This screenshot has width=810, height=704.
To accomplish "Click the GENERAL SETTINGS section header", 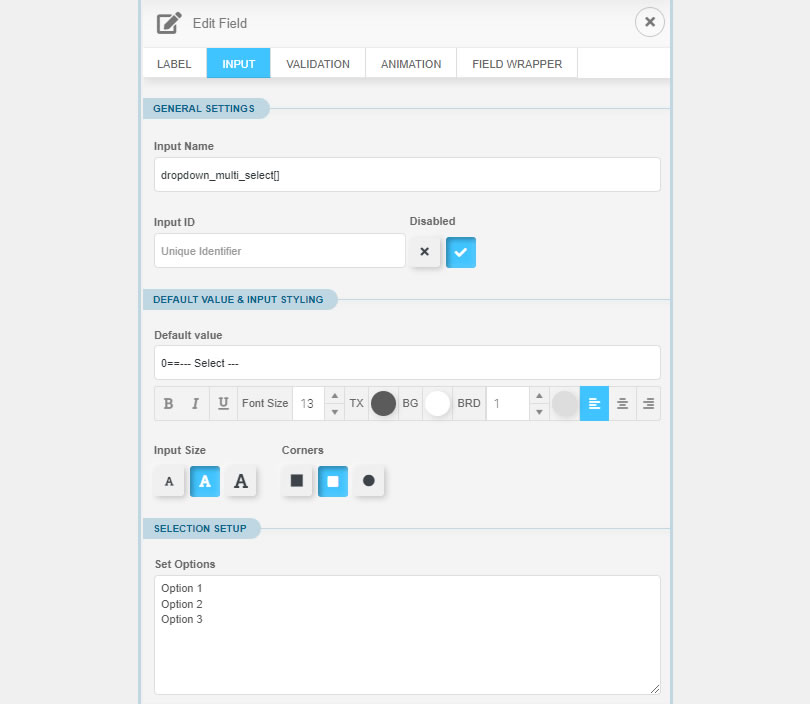I will coord(204,108).
